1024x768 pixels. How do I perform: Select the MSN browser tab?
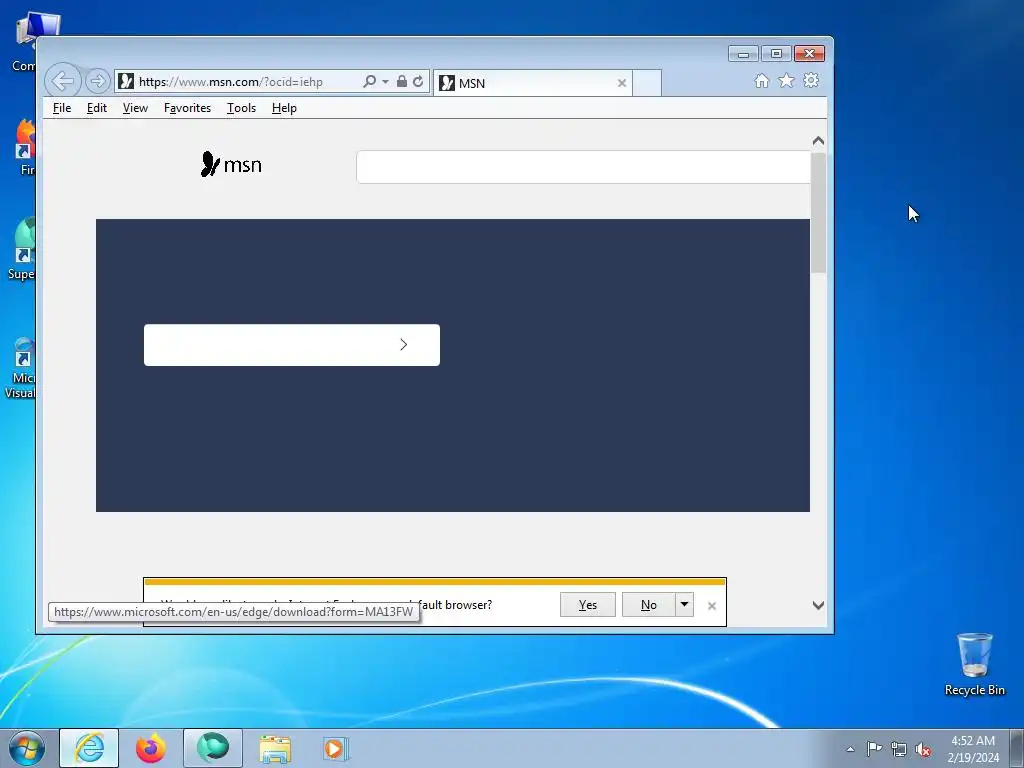[532, 83]
